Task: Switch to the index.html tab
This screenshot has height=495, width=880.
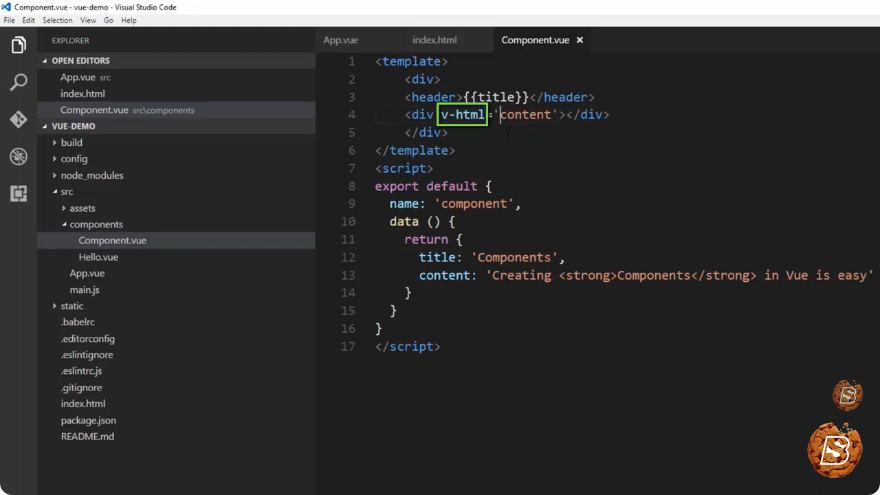Action: point(434,40)
